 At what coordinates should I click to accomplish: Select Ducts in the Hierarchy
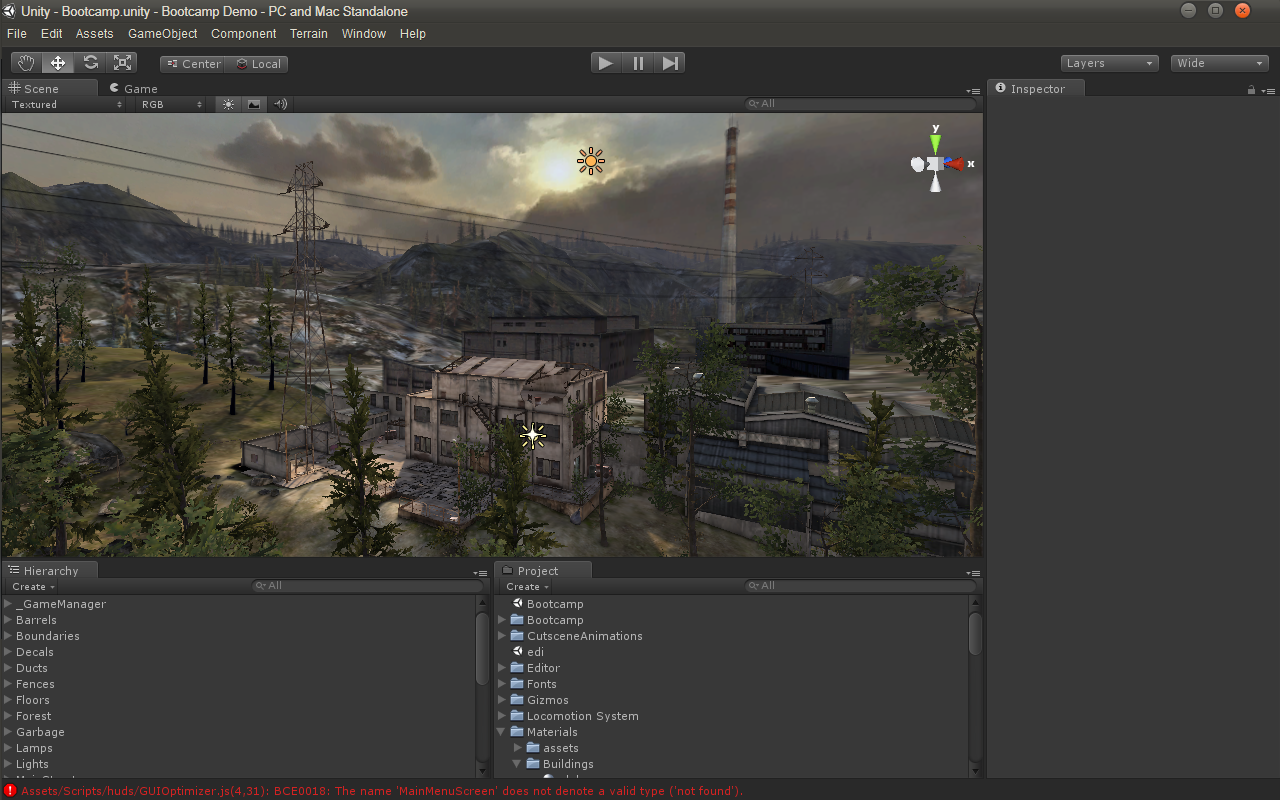point(32,668)
